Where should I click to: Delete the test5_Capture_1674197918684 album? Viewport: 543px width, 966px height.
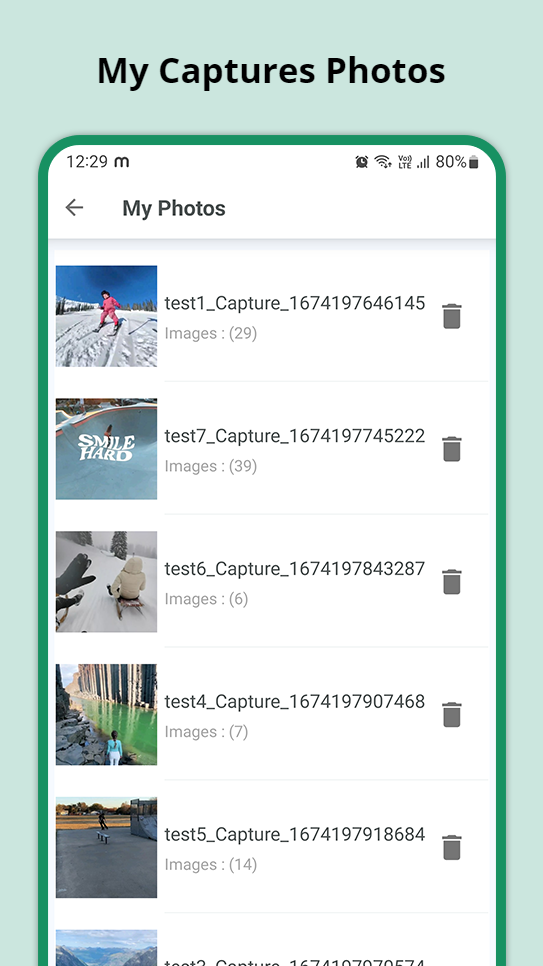[x=452, y=847]
